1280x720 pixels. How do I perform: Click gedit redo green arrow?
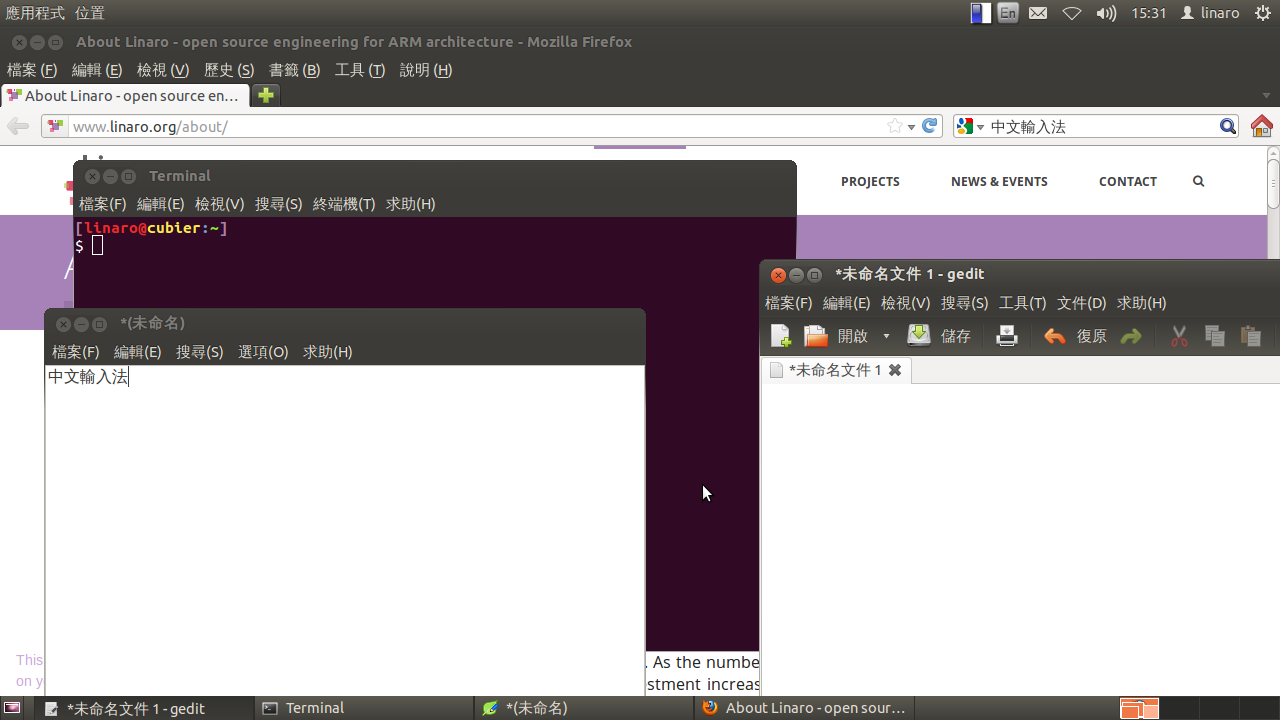click(x=1131, y=336)
